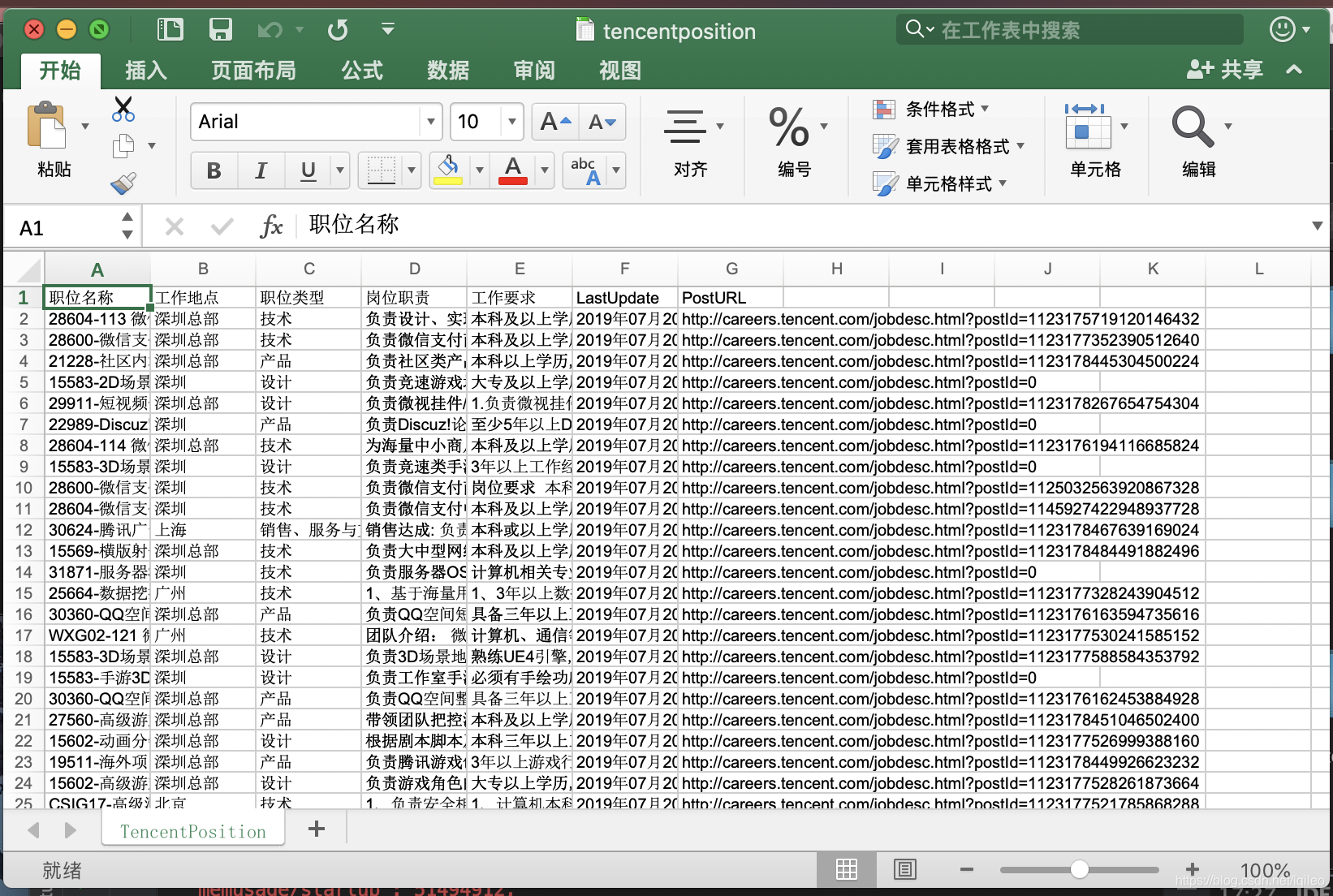Click formula bar text 职位名称
The width and height of the screenshot is (1333, 896).
click(354, 224)
